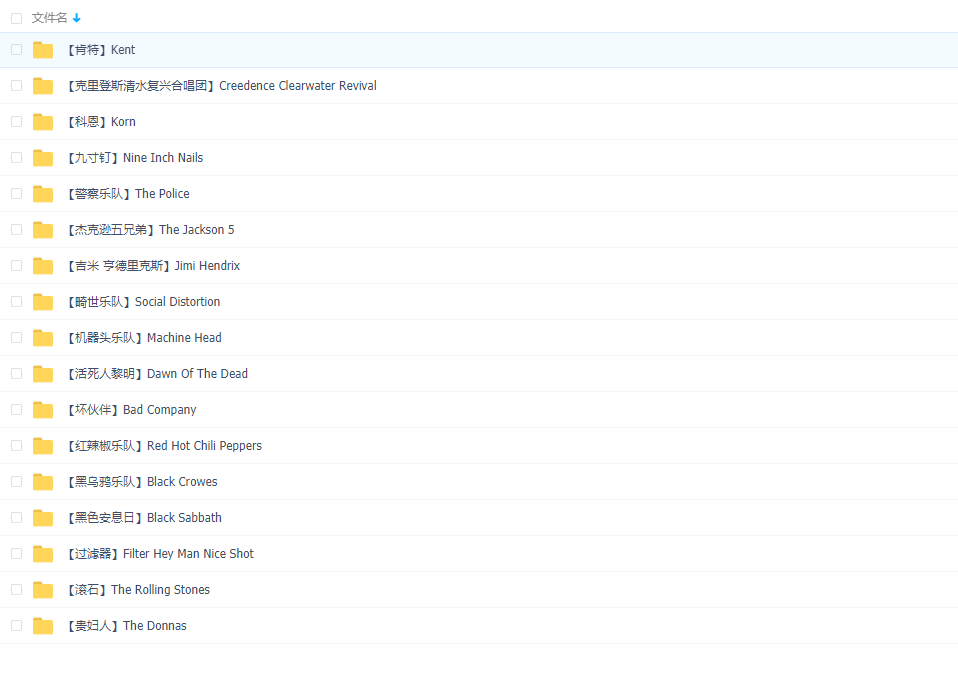Viewport: 958px width, 699px height.
Task: Open the Dawn Of The Dead folder icon
Action: pos(43,375)
